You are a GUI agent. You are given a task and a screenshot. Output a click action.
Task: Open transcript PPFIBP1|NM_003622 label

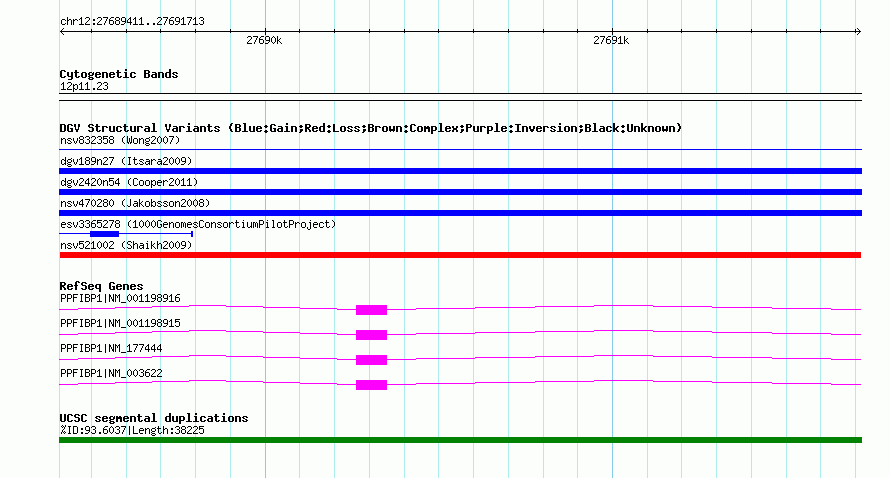[x=111, y=374]
